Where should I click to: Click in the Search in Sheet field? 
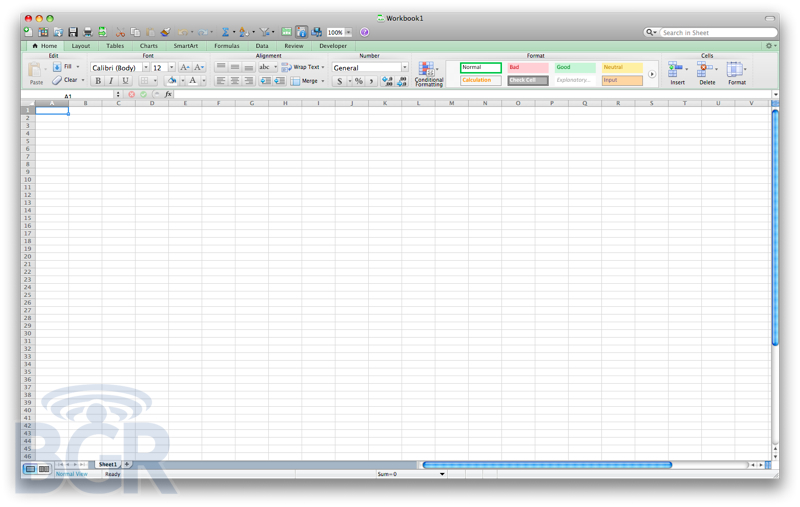point(717,33)
